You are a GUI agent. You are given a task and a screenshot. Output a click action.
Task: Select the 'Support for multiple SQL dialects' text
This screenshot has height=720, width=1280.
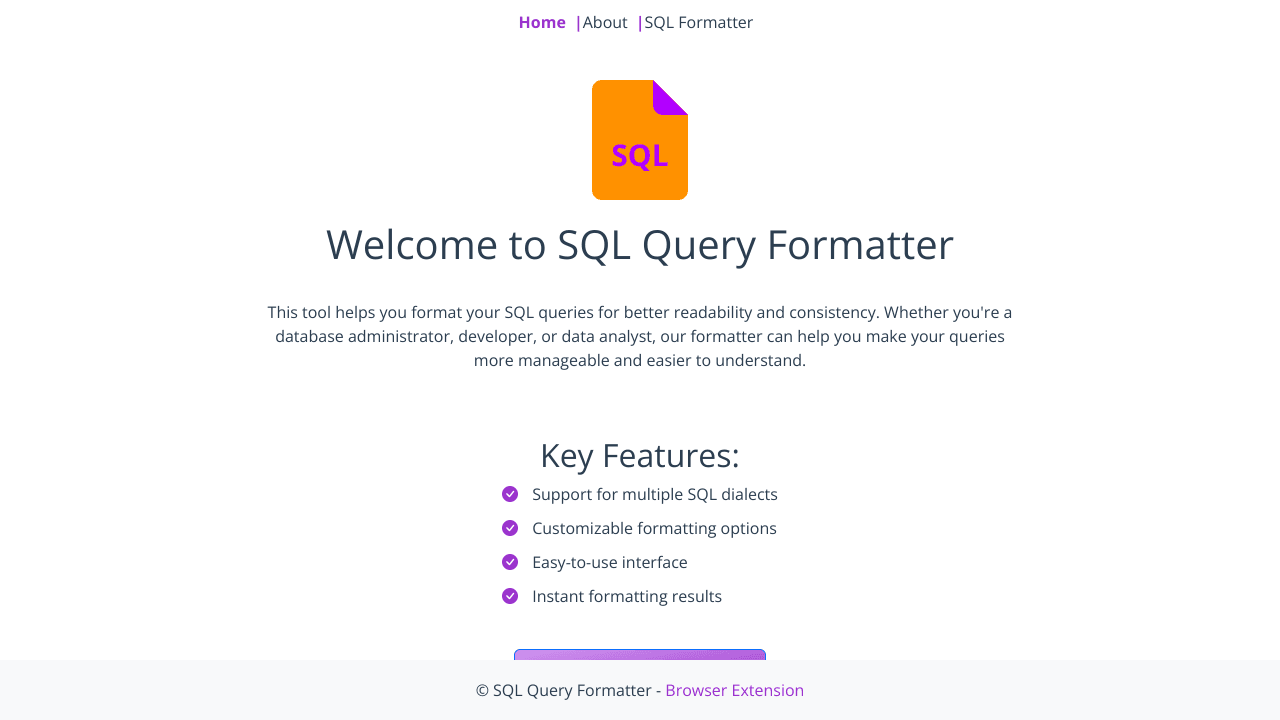(x=654, y=494)
